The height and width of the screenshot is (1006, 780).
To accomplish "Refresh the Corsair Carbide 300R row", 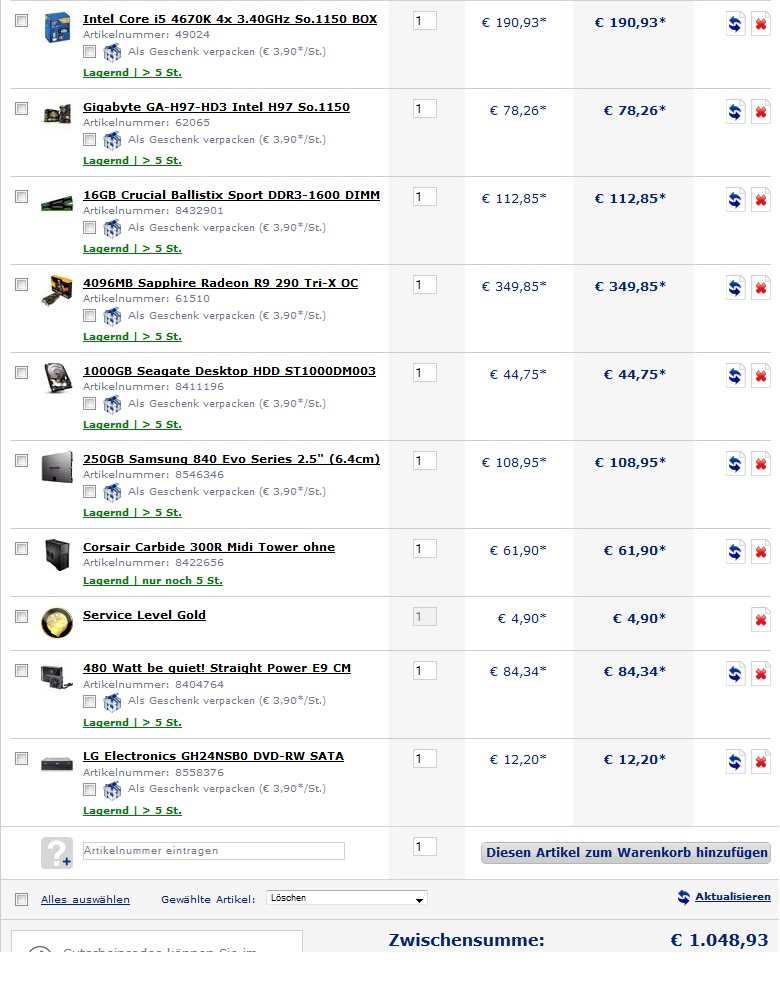I will (735, 552).
